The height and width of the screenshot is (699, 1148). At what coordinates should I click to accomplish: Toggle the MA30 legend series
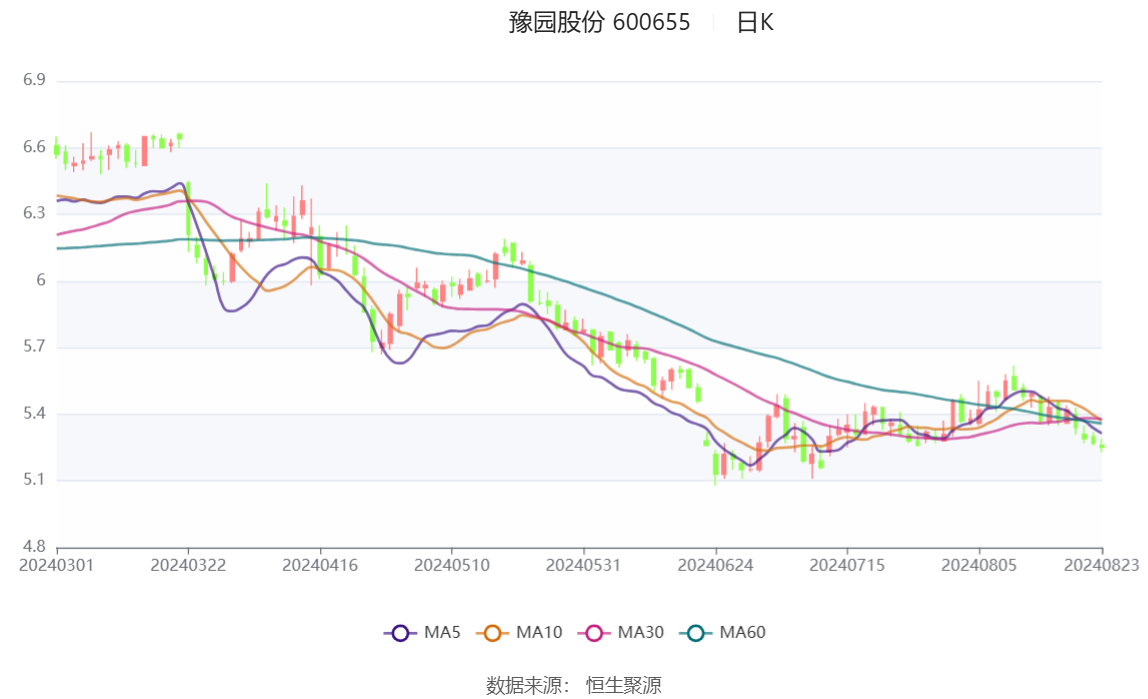pyautogui.click(x=621, y=632)
